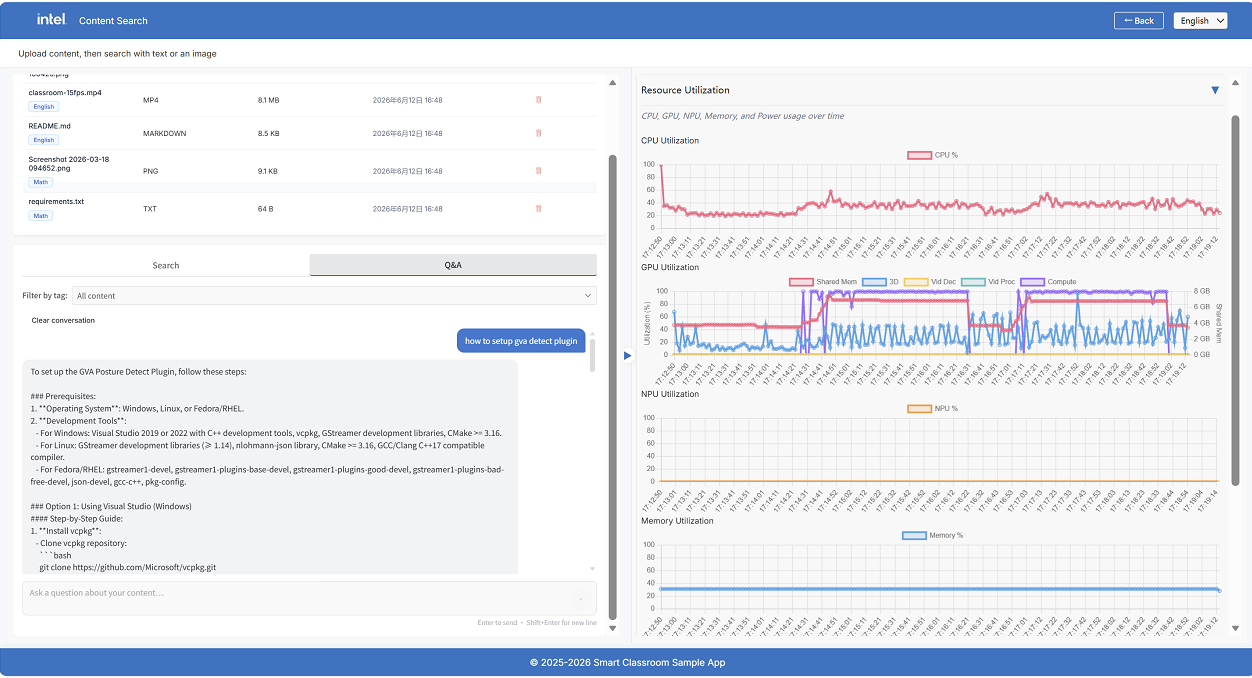Open the Filter by tag dropdown
Image resolution: width=1252 pixels, height=678 pixels.
[x=334, y=296]
